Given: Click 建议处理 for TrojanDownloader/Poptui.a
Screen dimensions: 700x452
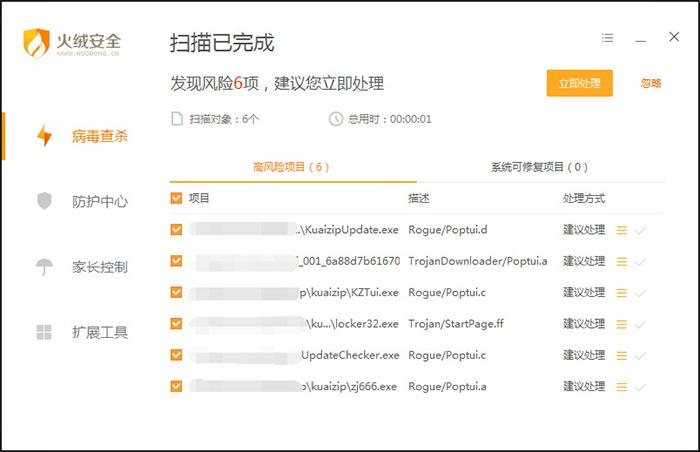Looking at the screenshot, I should pos(584,261).
